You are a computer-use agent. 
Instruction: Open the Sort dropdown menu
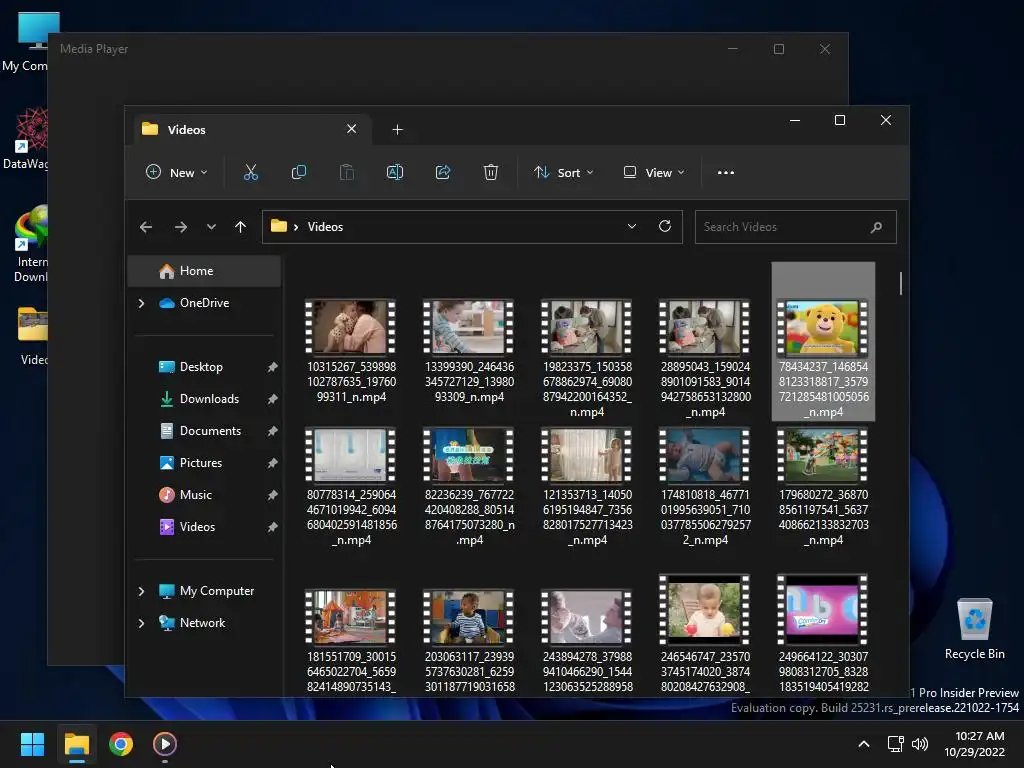(x=563, y=172)
